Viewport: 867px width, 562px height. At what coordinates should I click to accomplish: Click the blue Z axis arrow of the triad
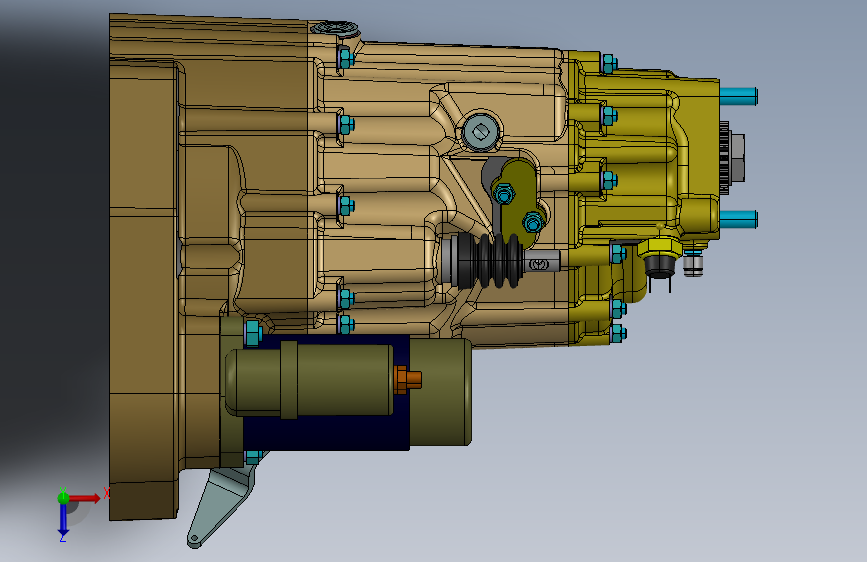tap(63, 520)
